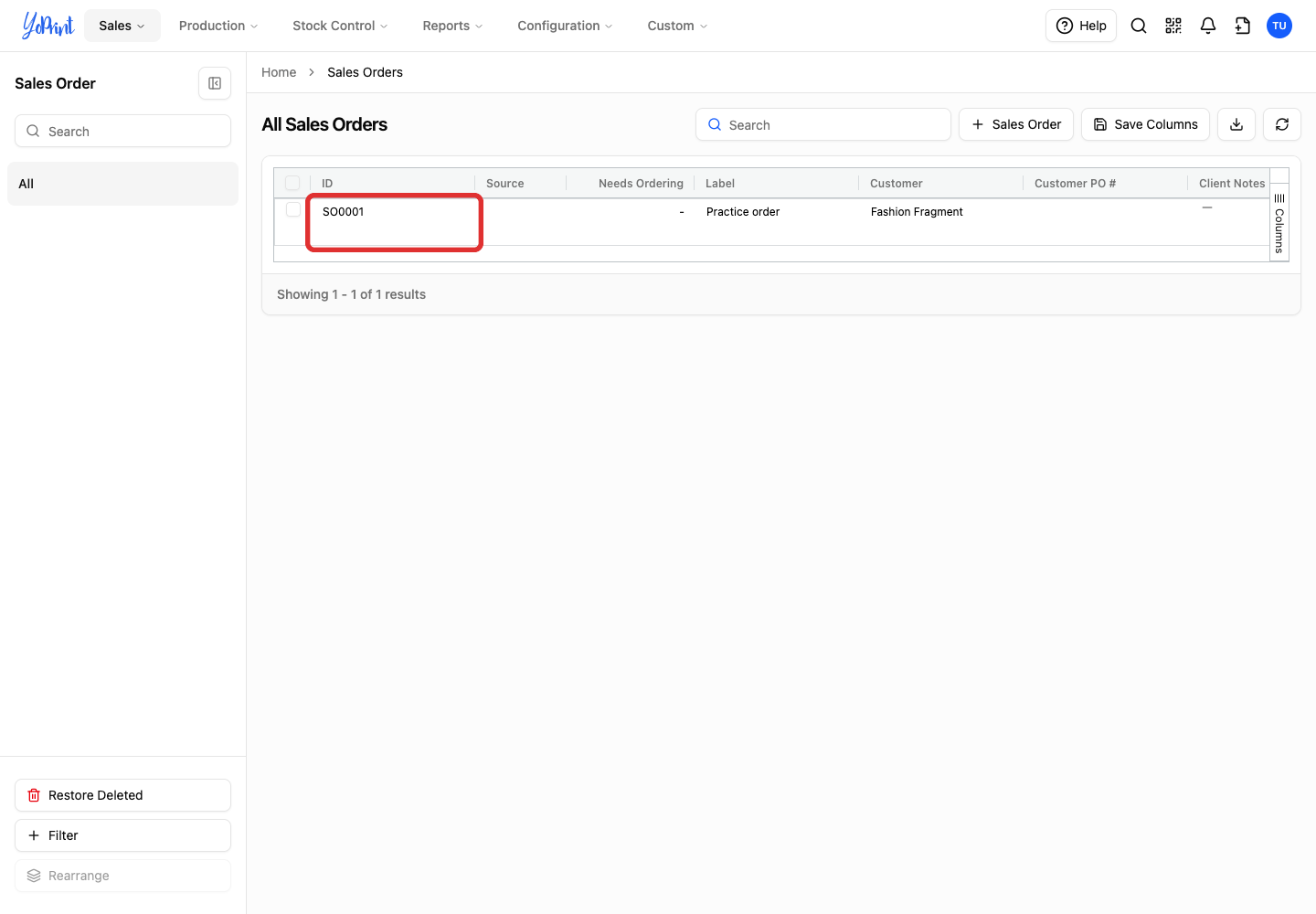Open the Columns side panel
Viewport: 1316px width, 914px height.
(1279, 223)
